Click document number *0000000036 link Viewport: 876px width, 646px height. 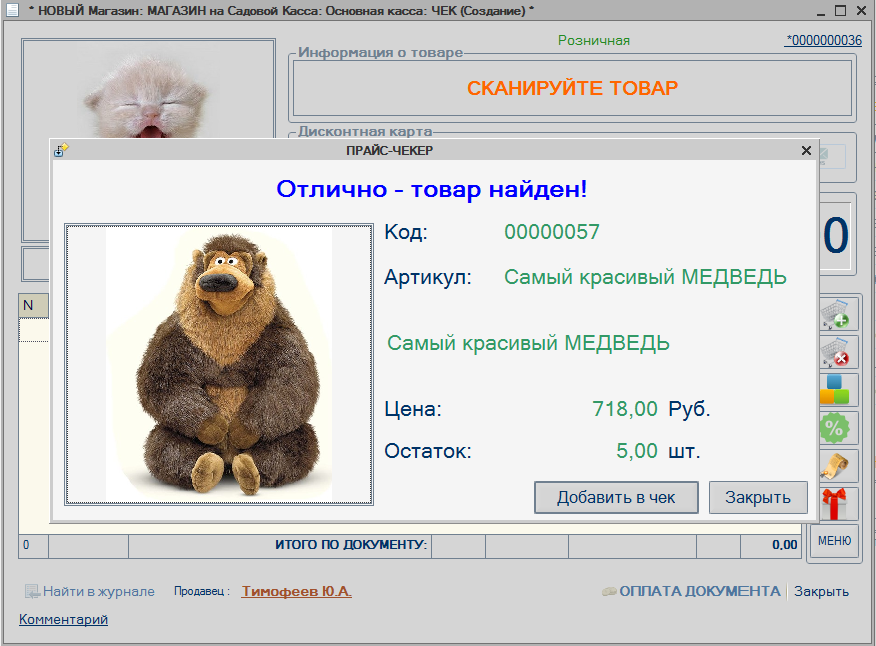click(823, 40)
